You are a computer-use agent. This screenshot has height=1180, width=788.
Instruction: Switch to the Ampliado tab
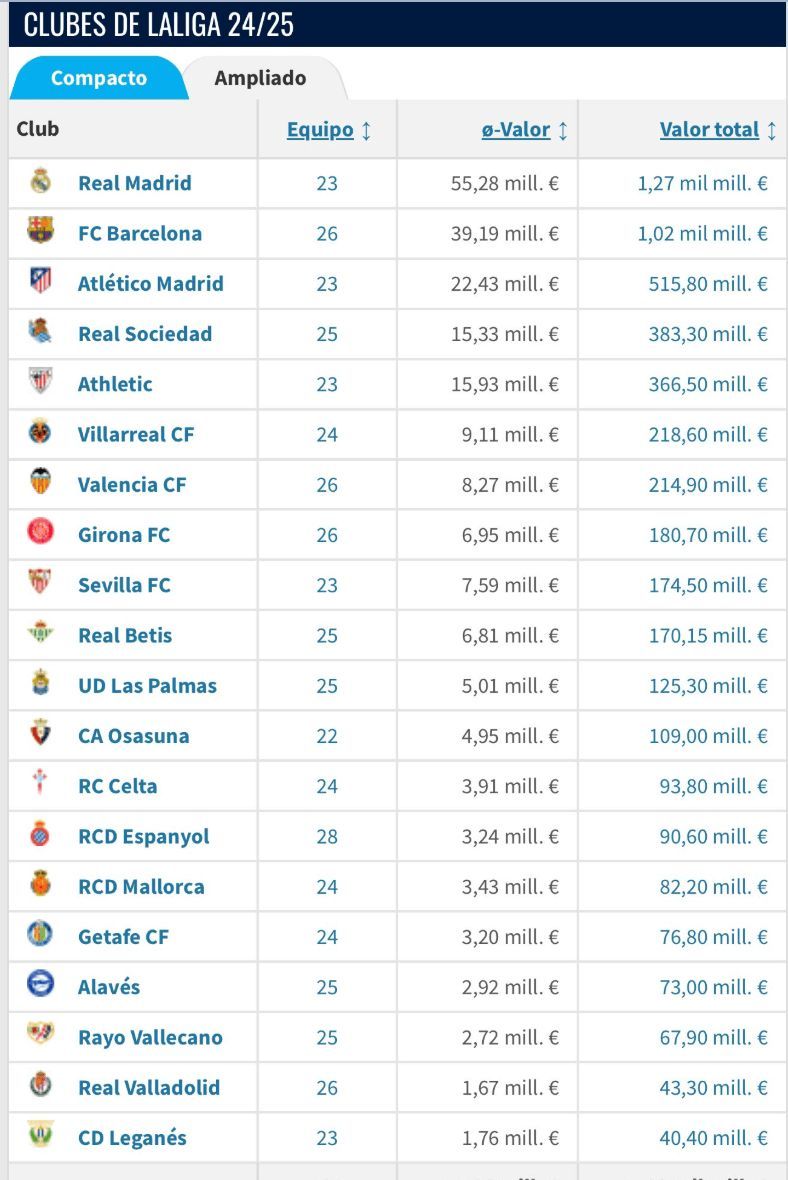(x=259, y=77)
